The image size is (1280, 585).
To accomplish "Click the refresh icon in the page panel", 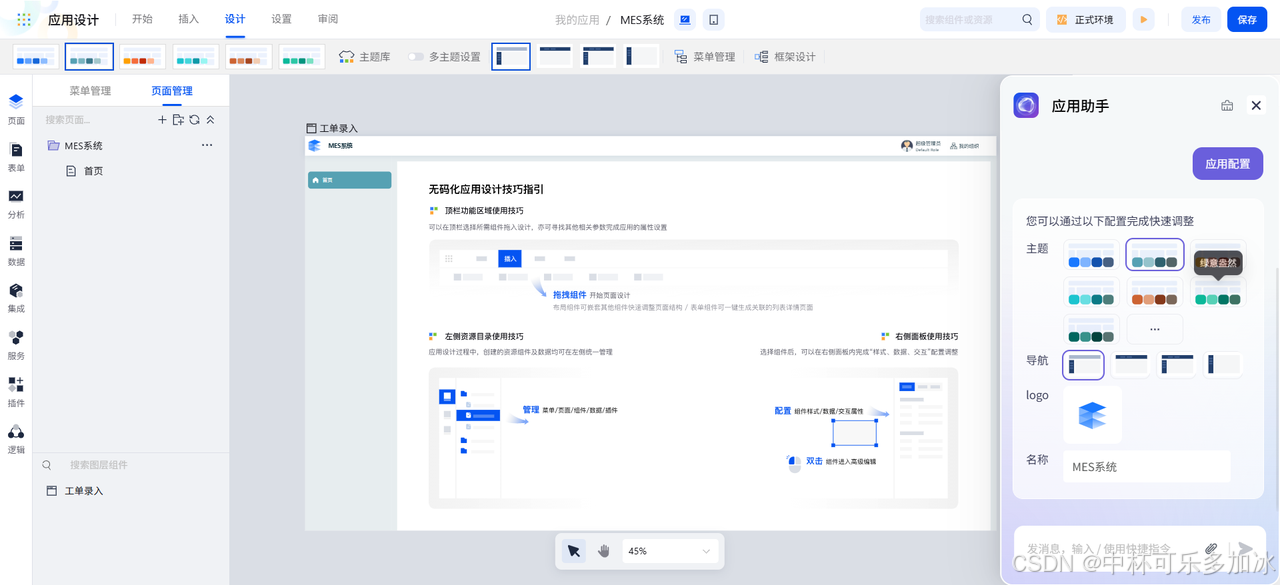I will pos(193,120).
